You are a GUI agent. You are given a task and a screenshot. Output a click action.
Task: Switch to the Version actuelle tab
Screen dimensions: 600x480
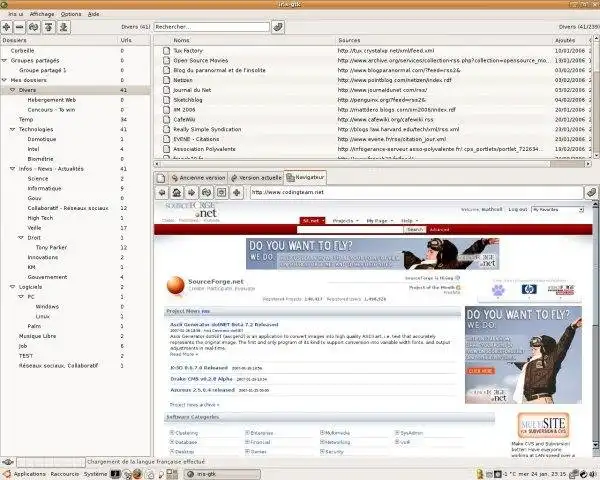tap(256, 178)
